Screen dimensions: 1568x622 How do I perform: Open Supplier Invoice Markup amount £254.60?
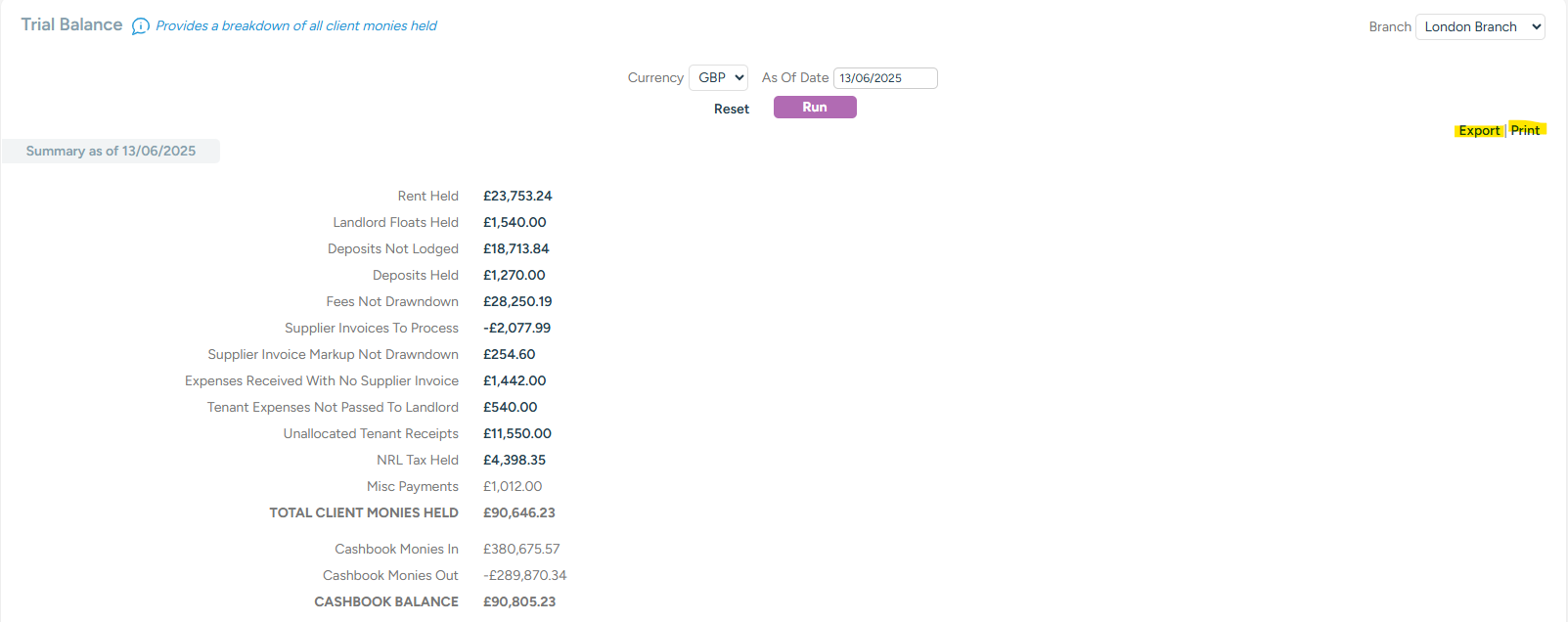point(509,355)
